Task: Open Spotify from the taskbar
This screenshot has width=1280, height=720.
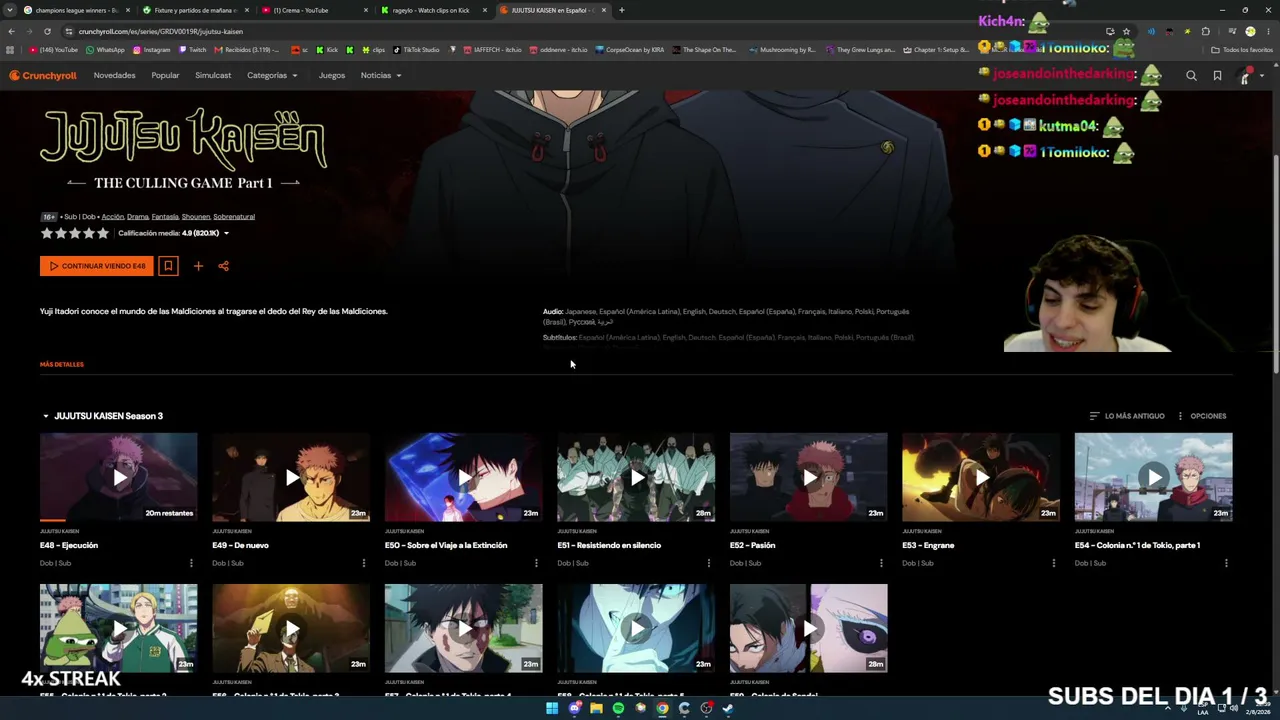Action: coord(618,709)
